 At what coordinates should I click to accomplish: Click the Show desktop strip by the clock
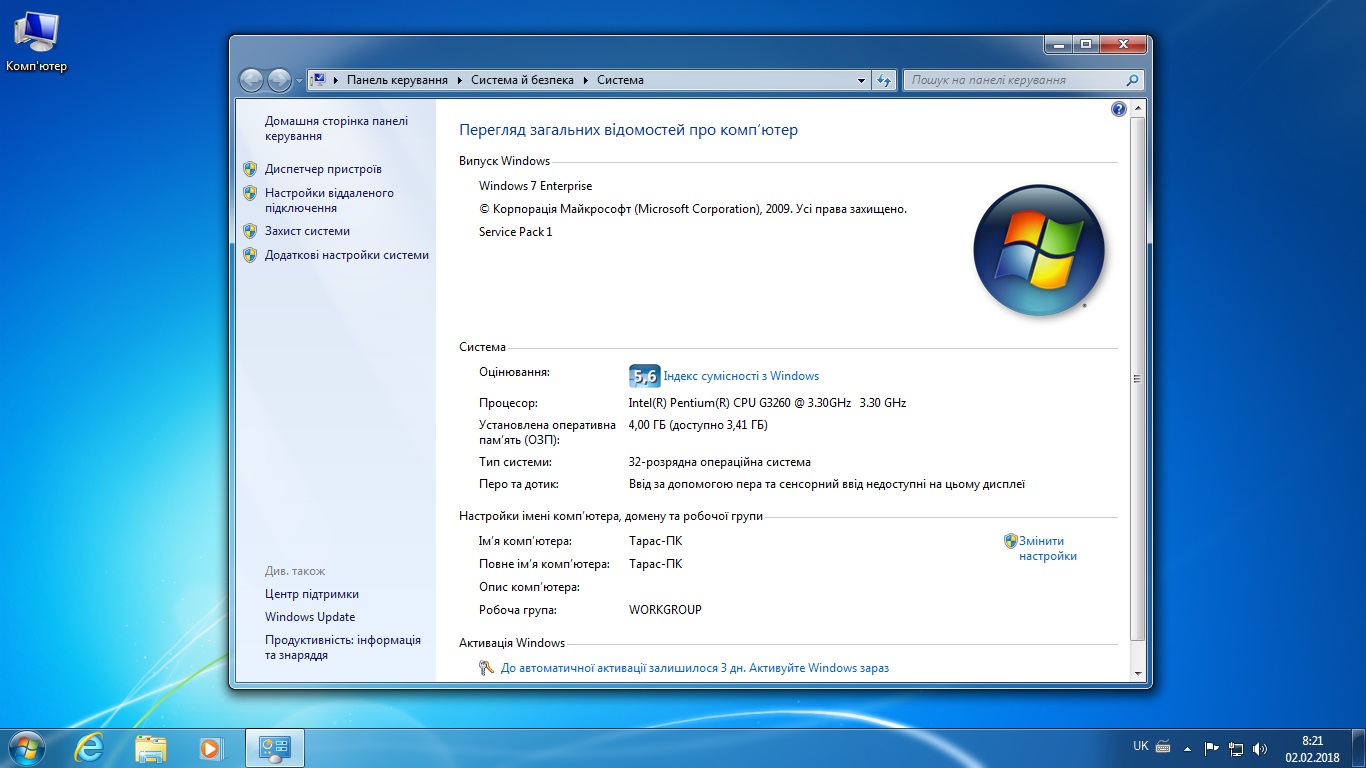pos(1359,748)
